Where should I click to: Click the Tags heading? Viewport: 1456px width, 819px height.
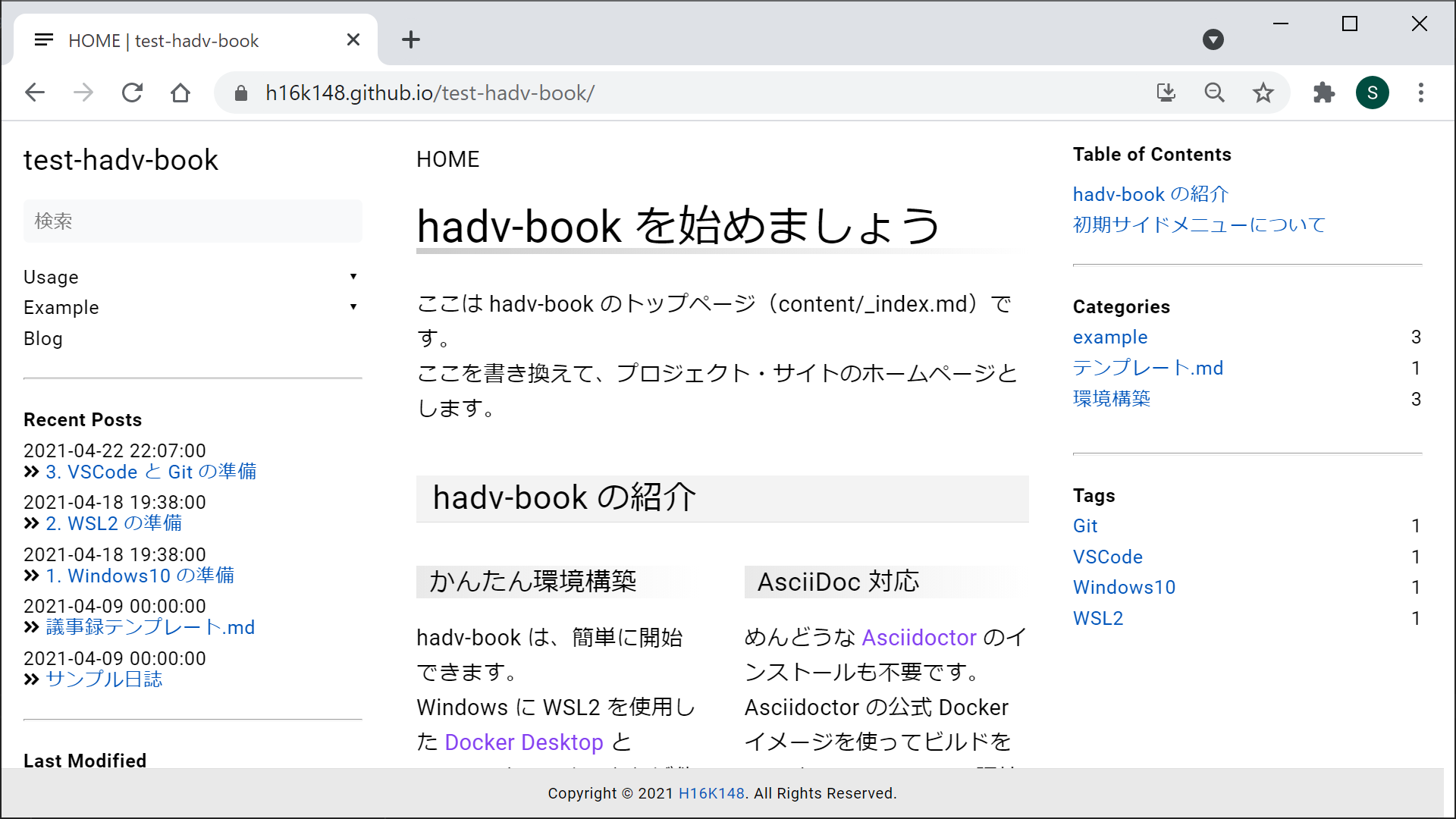tap(1094, 495)
